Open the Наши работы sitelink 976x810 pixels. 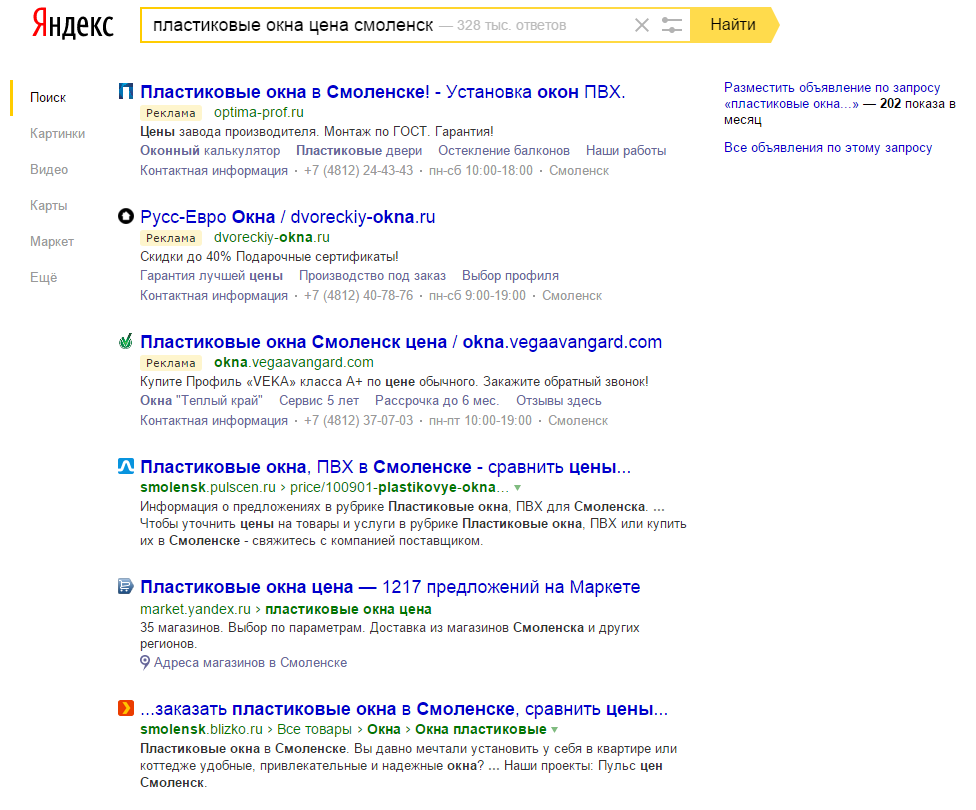[626, 151]
